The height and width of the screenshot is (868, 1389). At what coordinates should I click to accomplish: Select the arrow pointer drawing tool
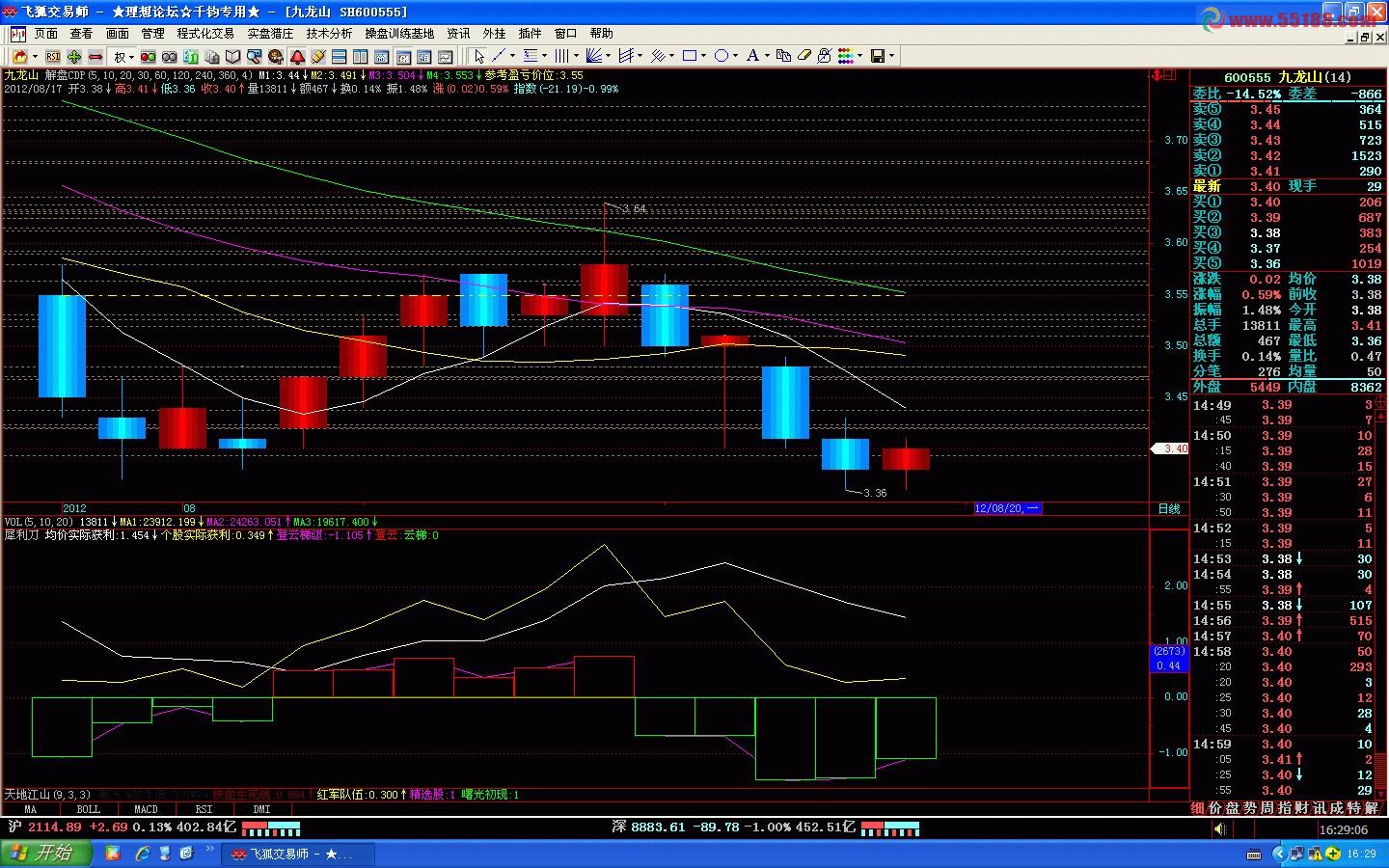(x=478, y=57)
